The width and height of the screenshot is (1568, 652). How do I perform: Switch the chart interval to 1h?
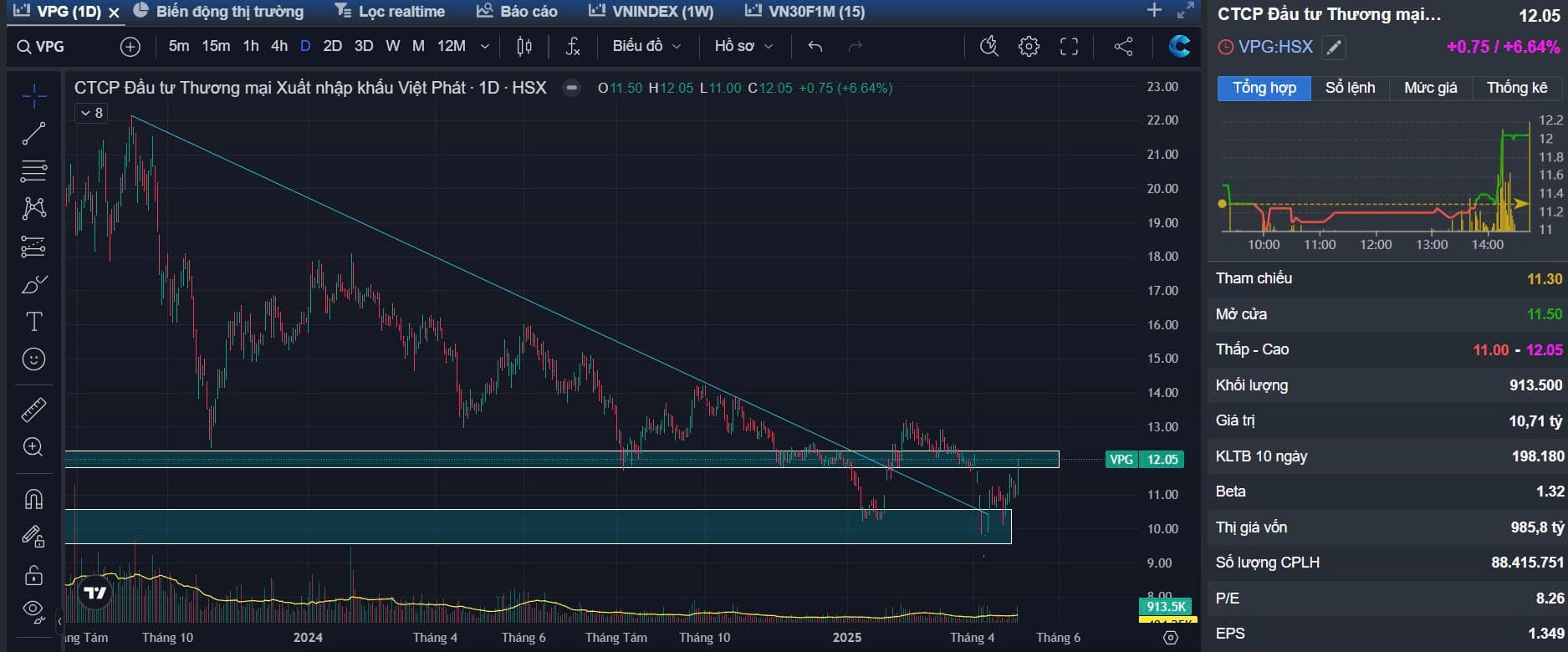(x=251, y=46)
